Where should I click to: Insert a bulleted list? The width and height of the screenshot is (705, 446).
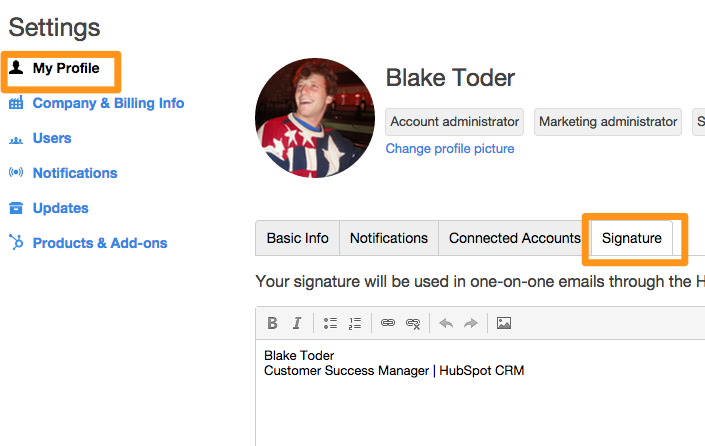coord(330,323)
